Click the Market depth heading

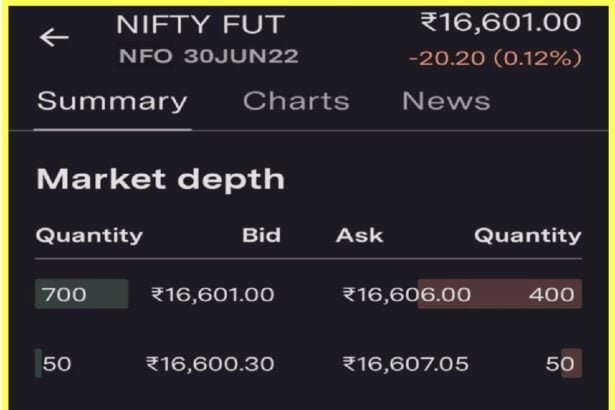click(160, 179)
